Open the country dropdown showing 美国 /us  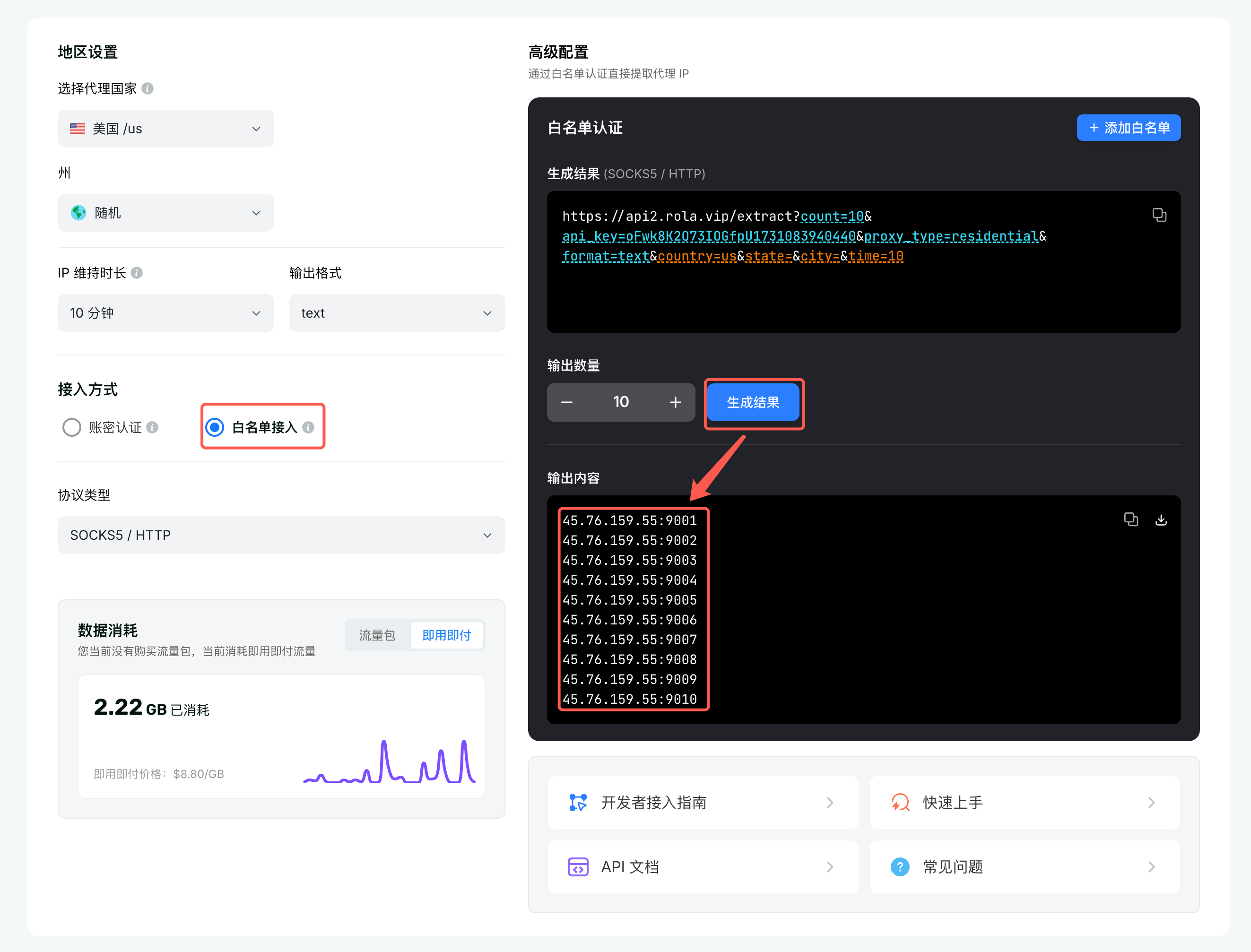click(165, 129)
